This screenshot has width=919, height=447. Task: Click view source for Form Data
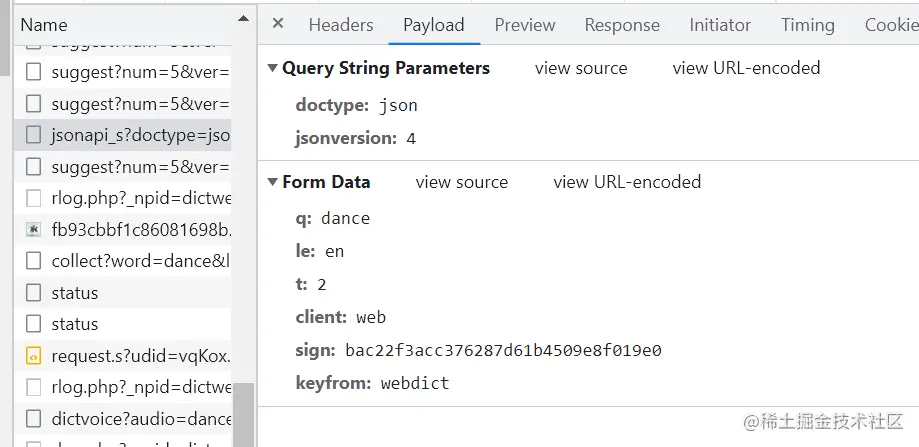[x=462, y=182]
